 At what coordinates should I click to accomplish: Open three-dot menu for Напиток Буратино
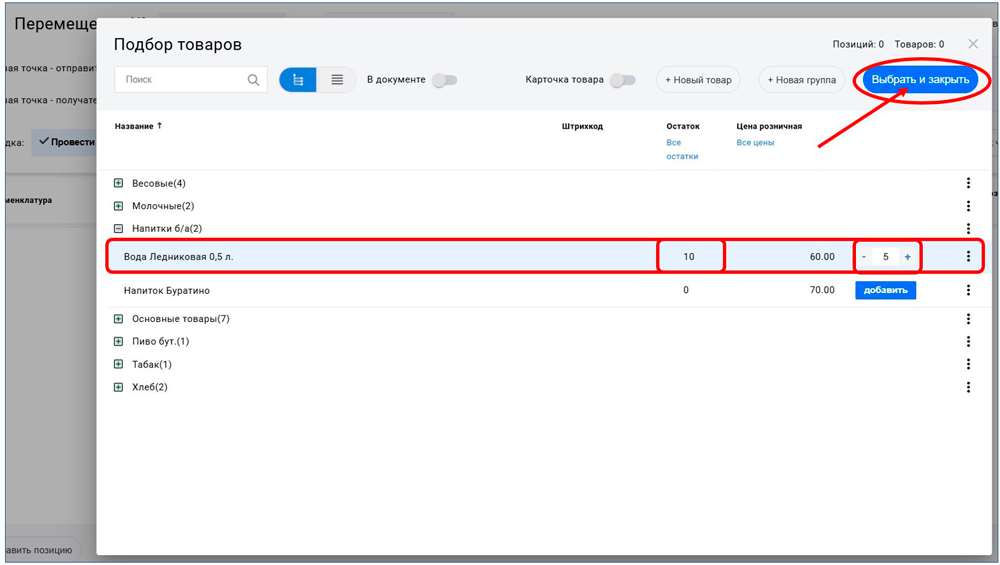968,290
